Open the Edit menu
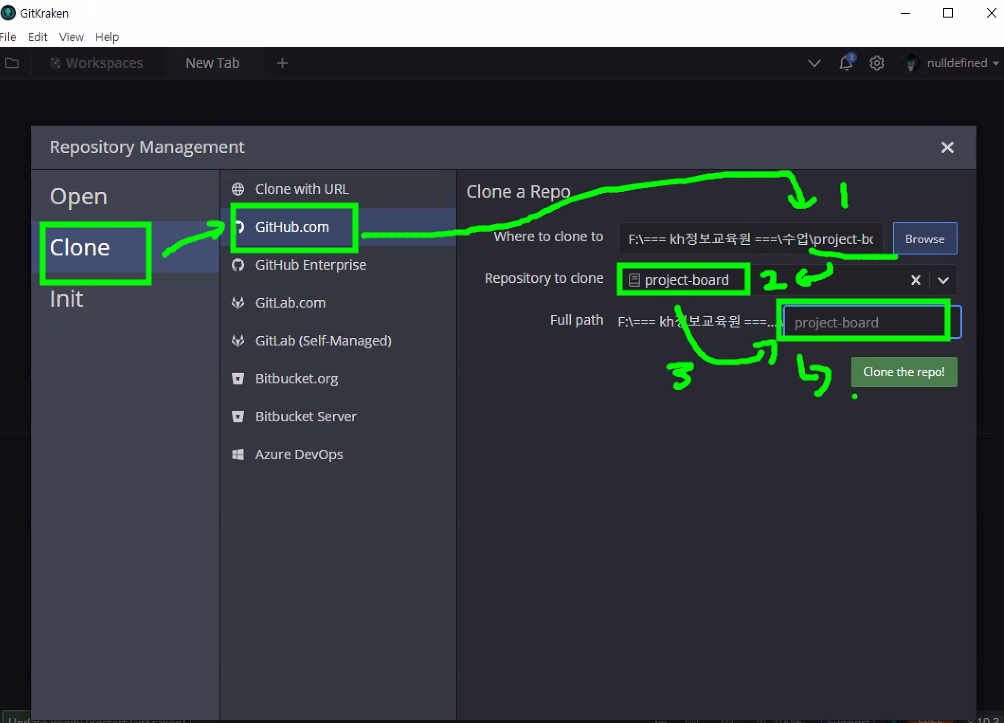Screen dimensions: 1004x723 pos(38,37)
